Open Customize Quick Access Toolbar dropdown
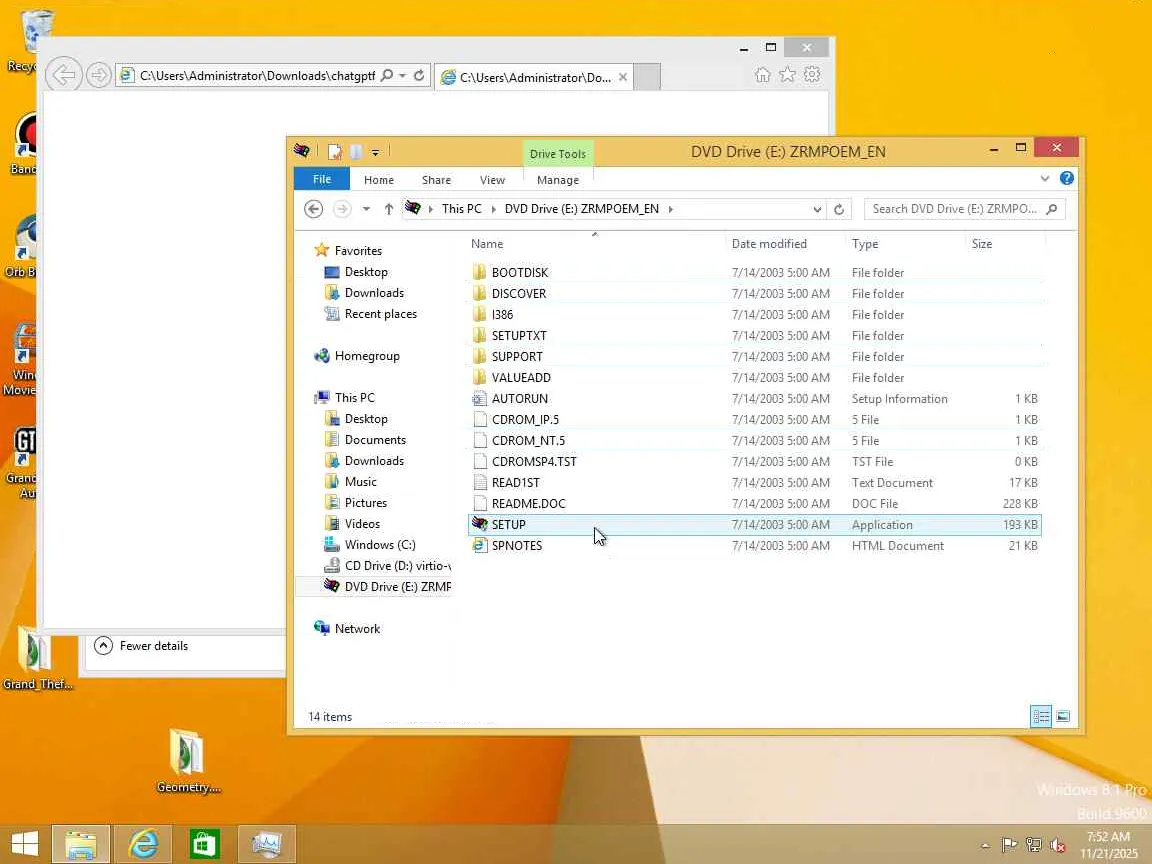This screenshot has height=864, width=1152. point(375,152)
